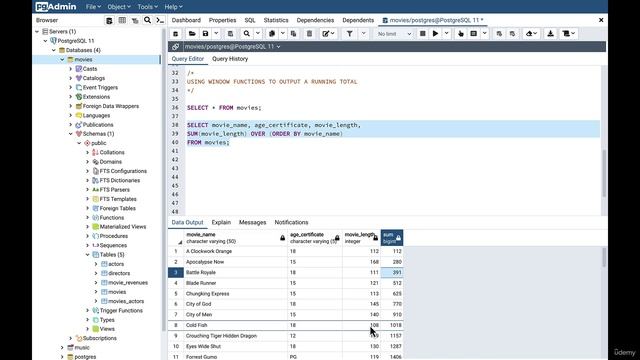Click the Edit pencil icon in query toolbar
The height and width of the screenshot is (360, 640).
[x=328, y=34]
